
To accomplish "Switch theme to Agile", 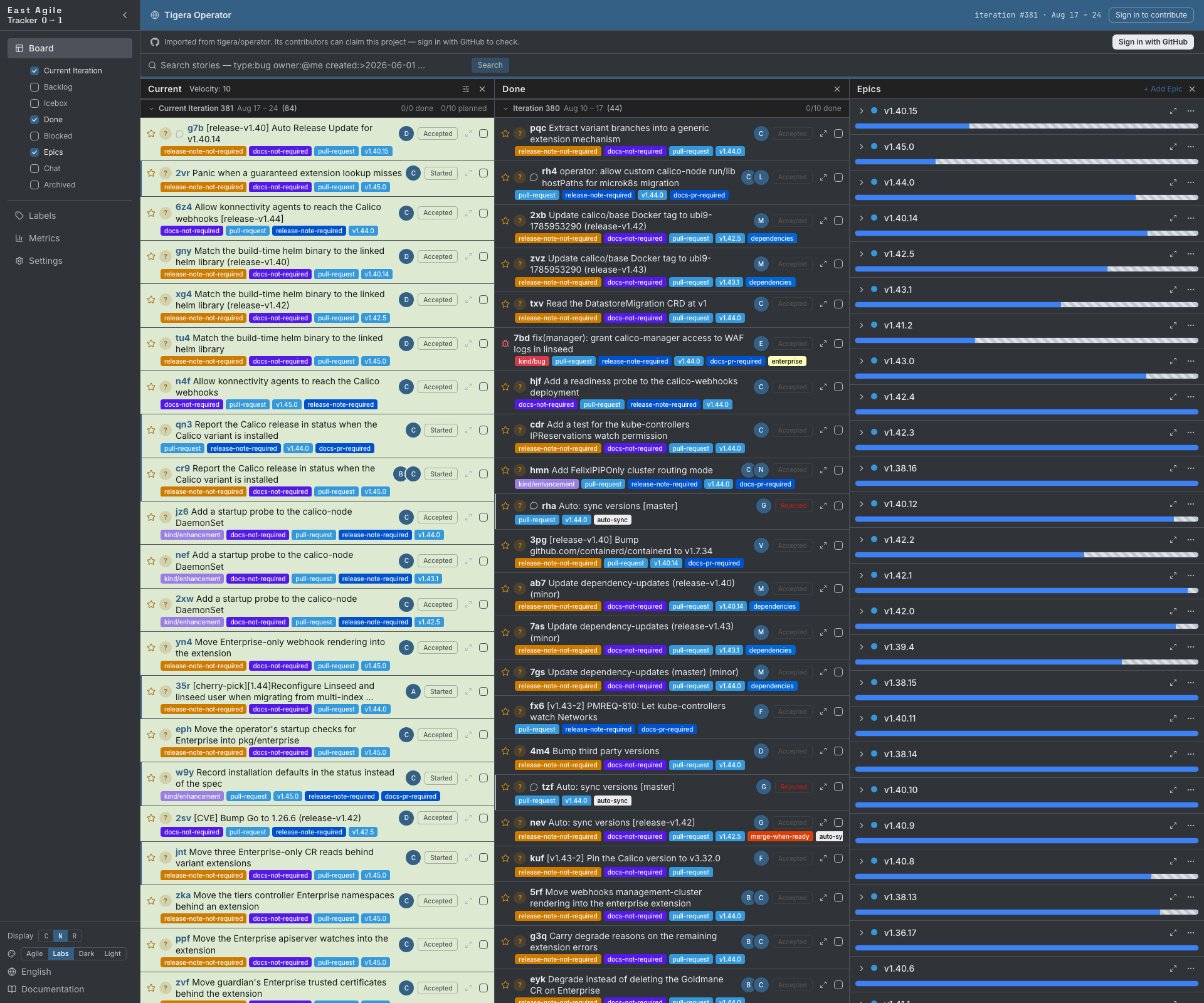I will pos(34,953).
